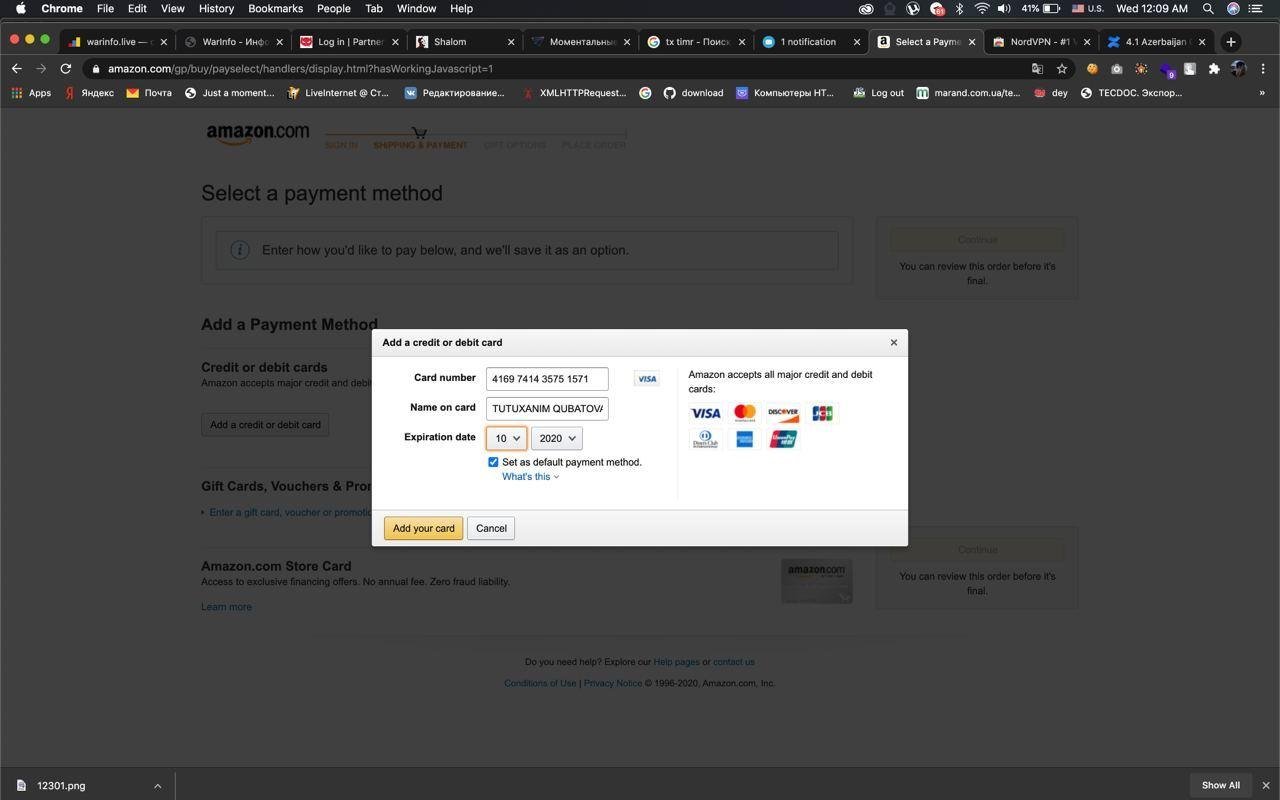Open the clock showing Wed 12:09 AM
This screenshot has width=1280, height=800.
[x=1152, y=8]
